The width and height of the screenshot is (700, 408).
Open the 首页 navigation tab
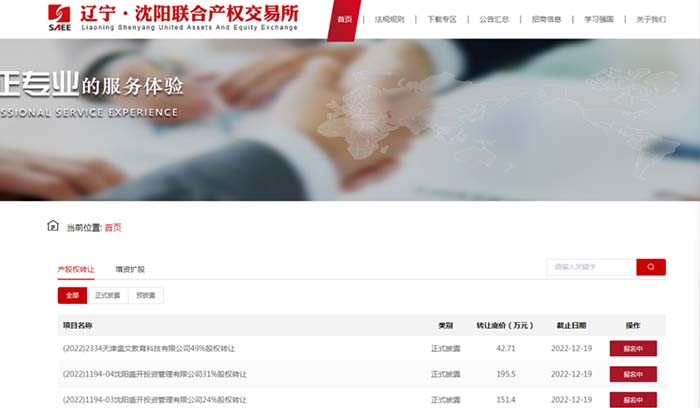click(344, 19)
